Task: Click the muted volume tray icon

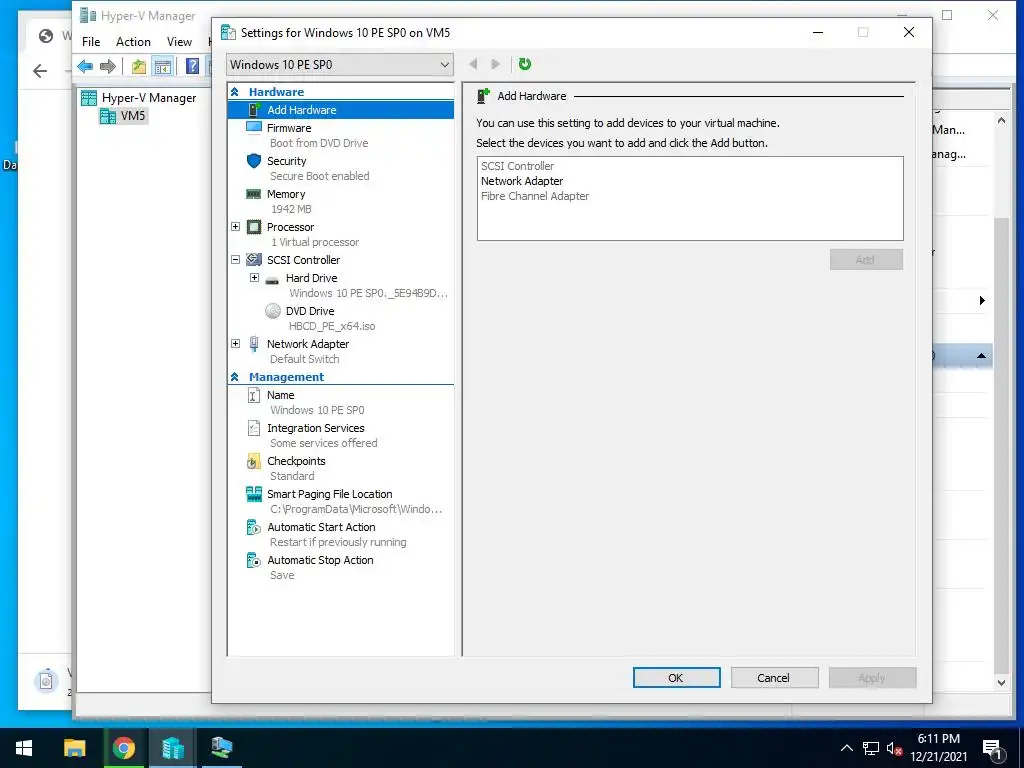Action: (894, 748)
